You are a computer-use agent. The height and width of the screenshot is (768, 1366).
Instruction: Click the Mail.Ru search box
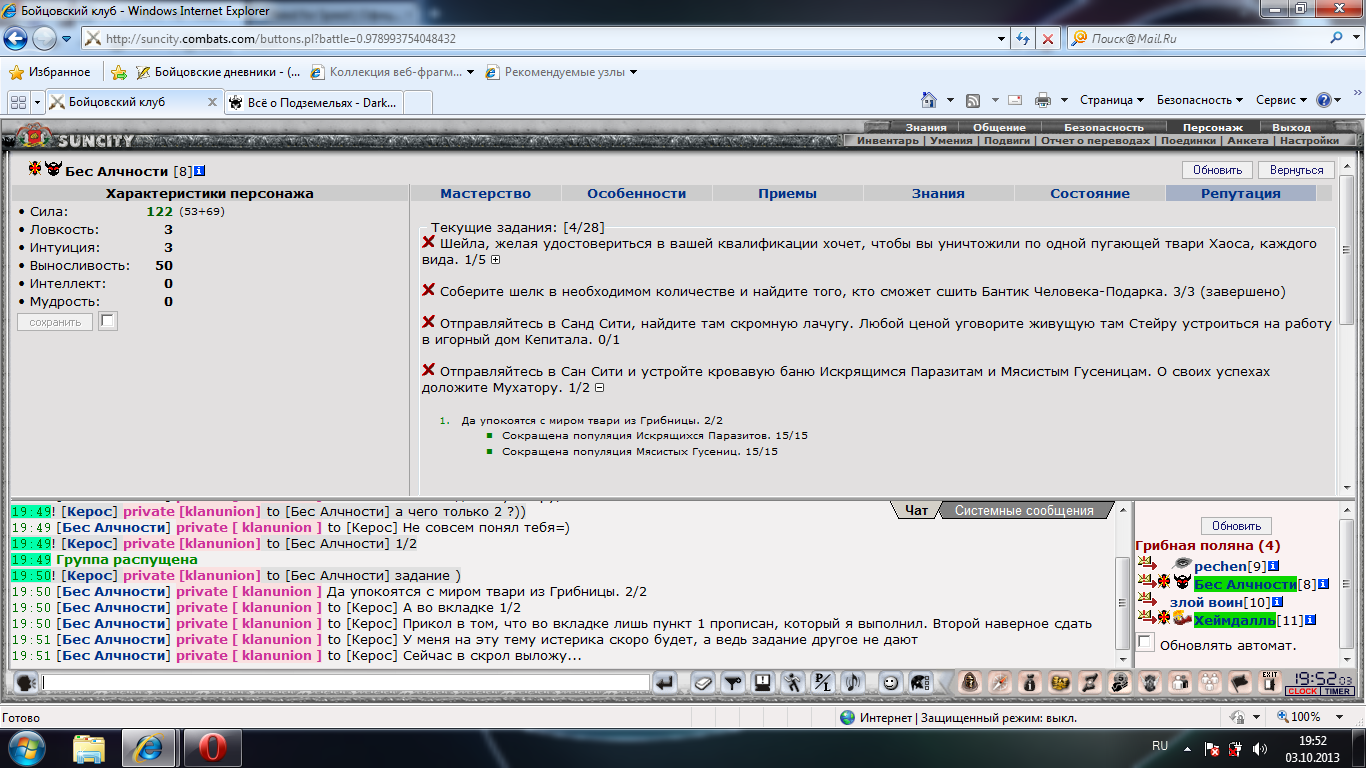click(1207, 39)
